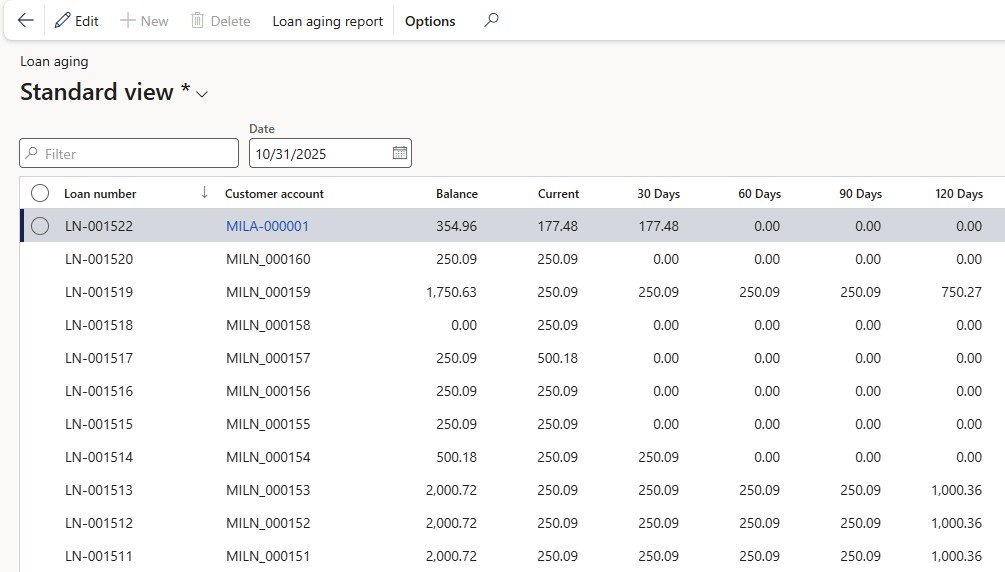Screen dimensions: 1005x572
Task: Sort by the Customer account column header
Action: [x=274, y=194]
